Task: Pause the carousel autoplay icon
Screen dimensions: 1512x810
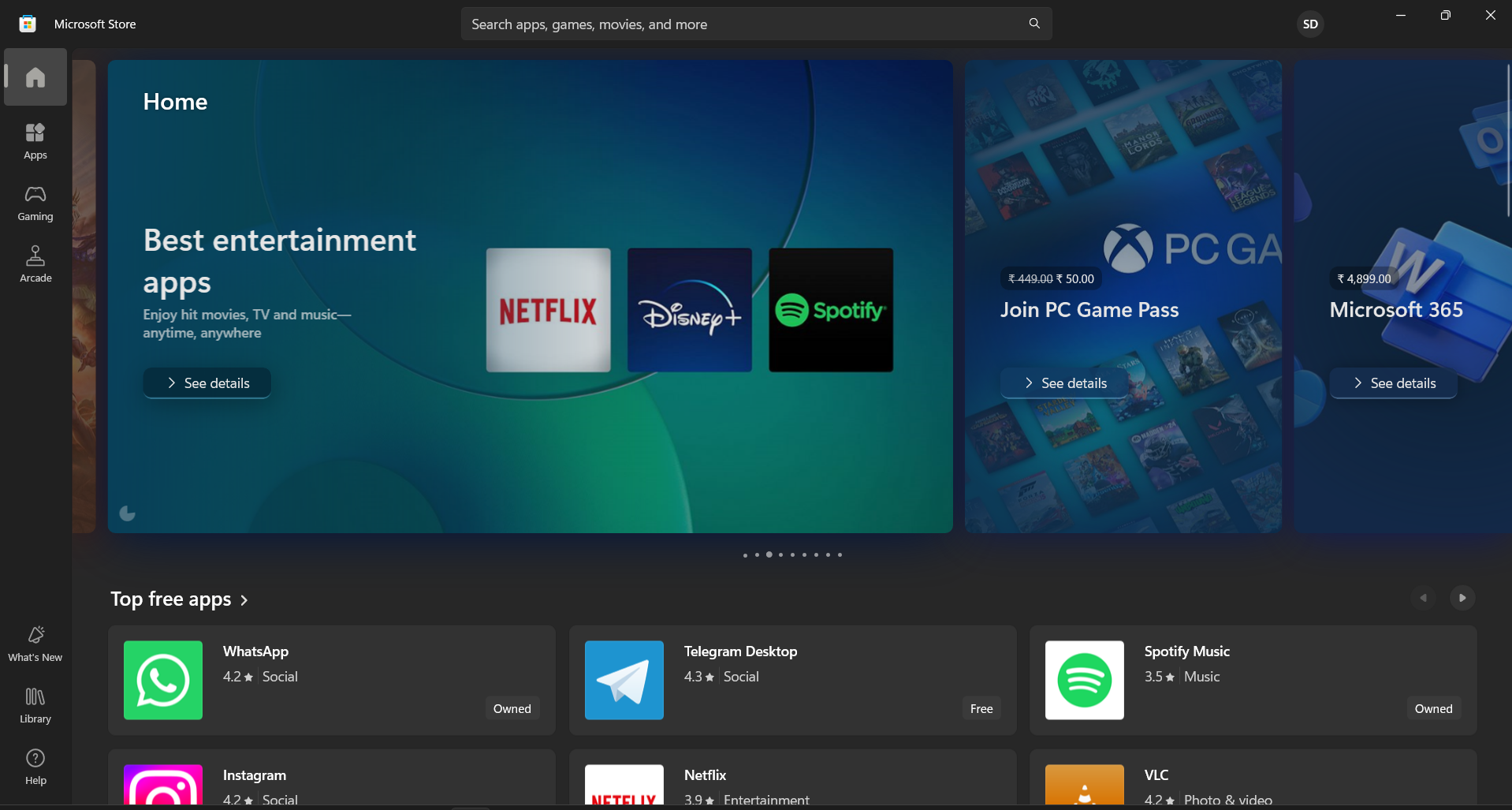Action: click(x=127, y=513)
